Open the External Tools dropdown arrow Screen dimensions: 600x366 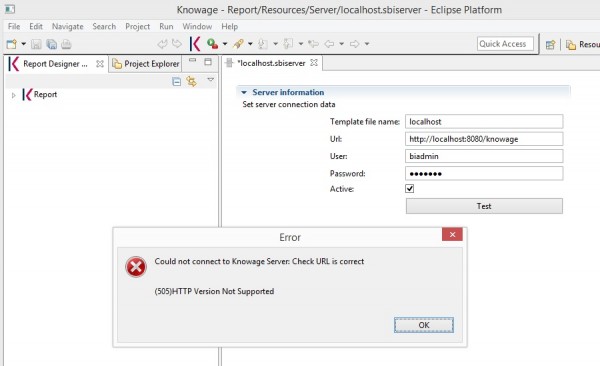pyautogui.click(x=250, y=44)
